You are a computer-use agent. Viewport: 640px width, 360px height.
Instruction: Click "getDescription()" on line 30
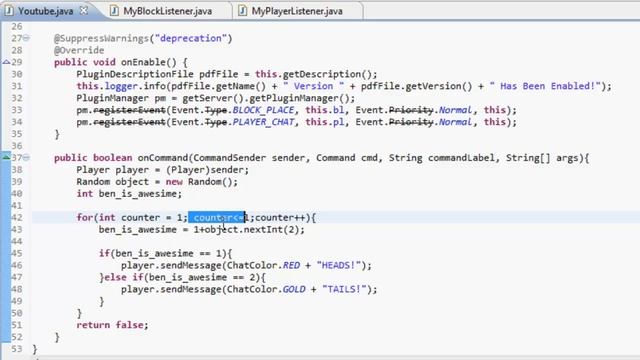327,74
